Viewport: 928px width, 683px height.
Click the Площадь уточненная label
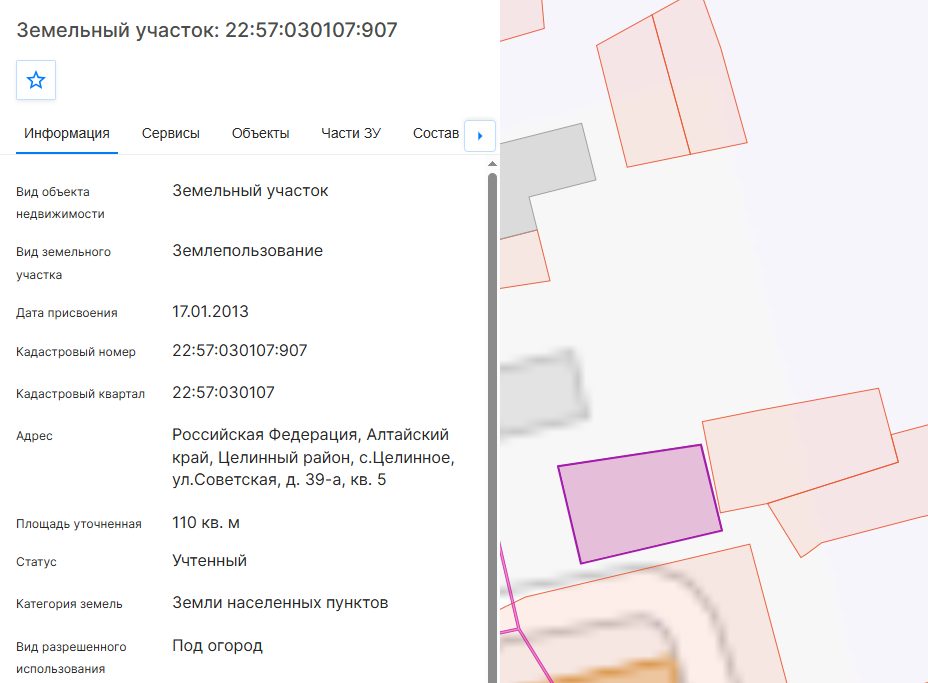[79, 524]
